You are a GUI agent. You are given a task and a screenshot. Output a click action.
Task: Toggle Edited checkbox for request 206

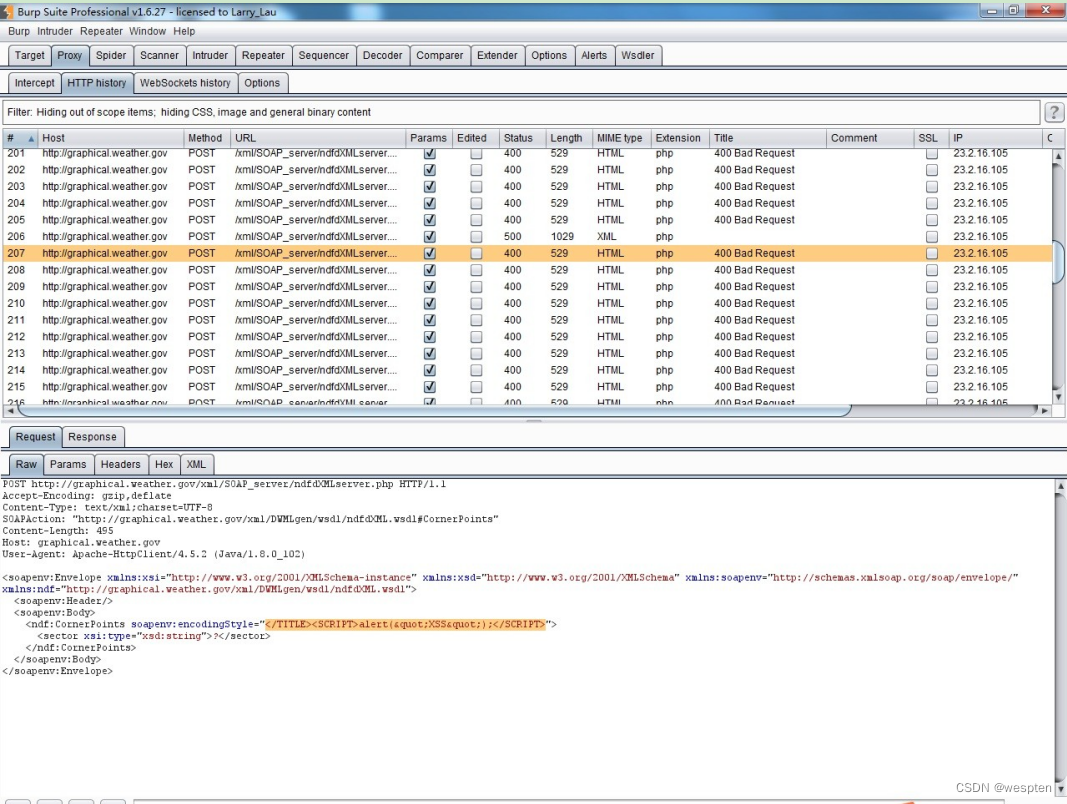click(x=476, y=237)
